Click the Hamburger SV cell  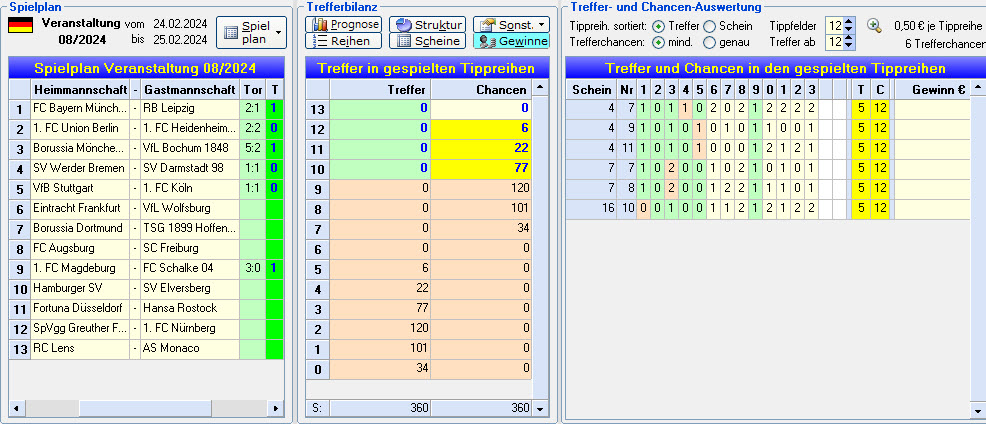(x=80, y=288)
